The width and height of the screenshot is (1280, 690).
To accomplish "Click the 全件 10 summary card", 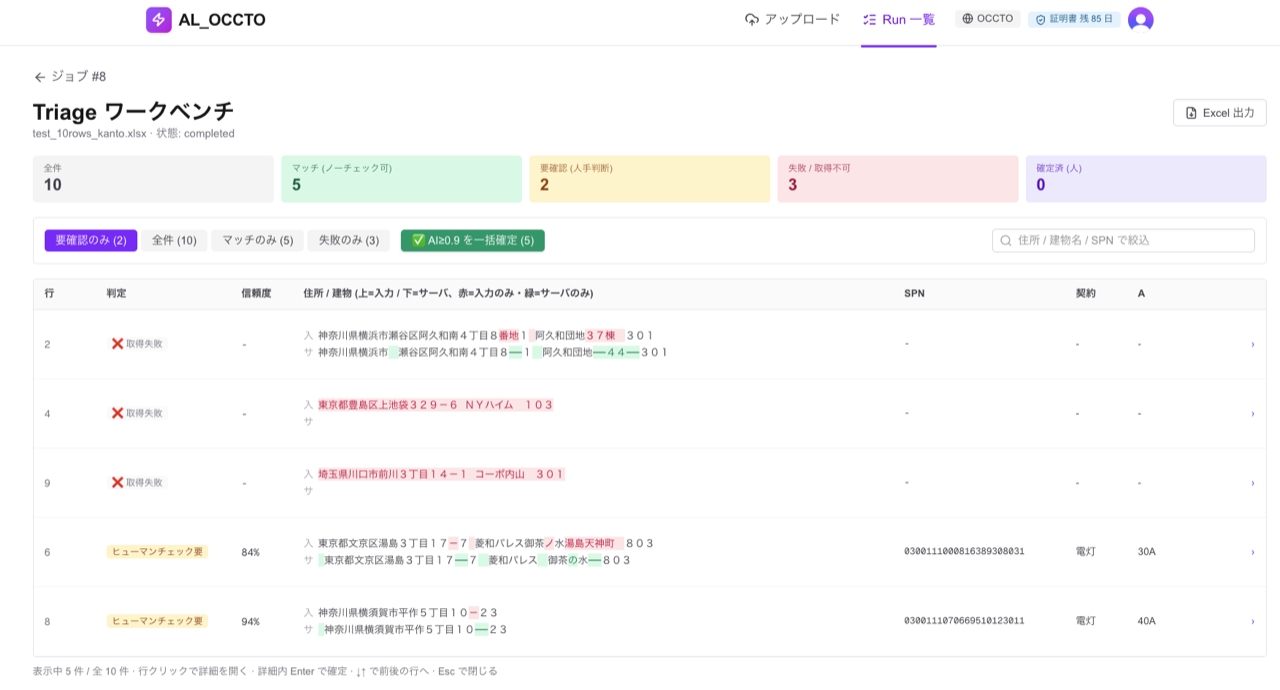I will (153, 179).
